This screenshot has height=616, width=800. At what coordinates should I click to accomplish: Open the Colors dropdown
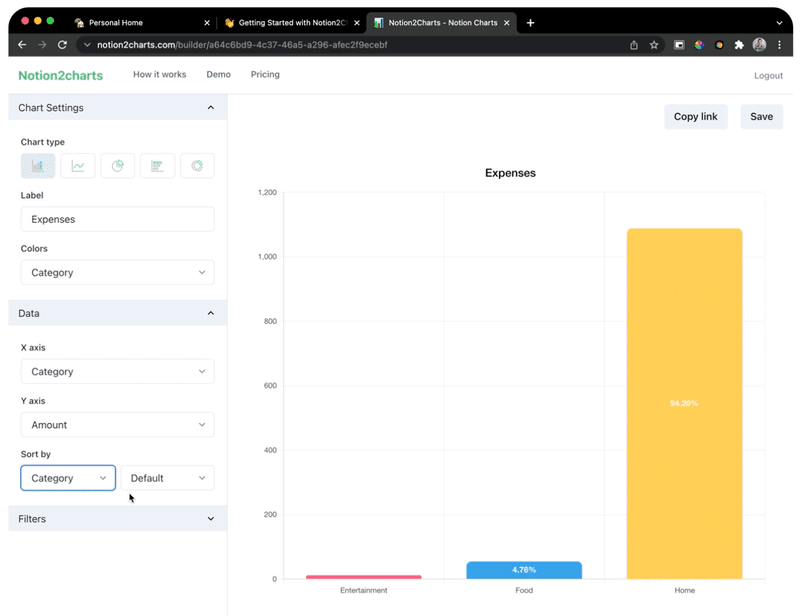click(117, 273)
